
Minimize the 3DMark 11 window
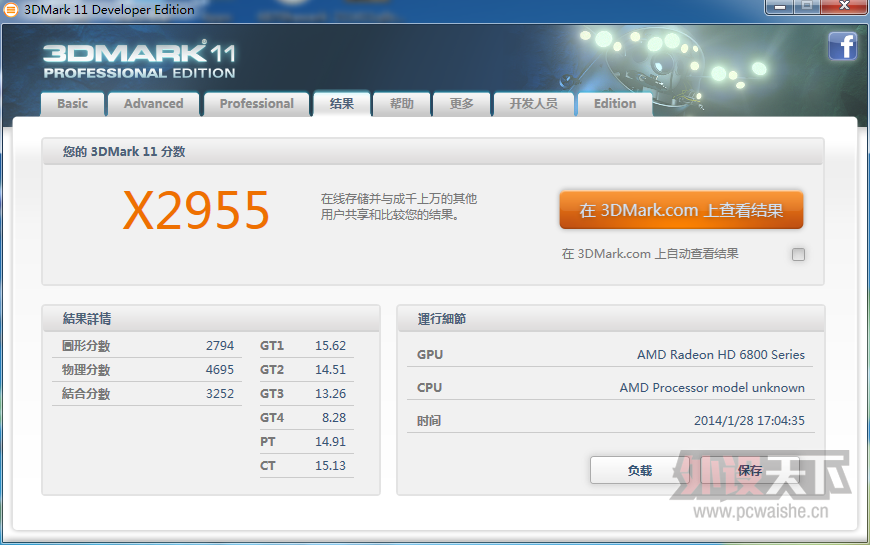780,7
